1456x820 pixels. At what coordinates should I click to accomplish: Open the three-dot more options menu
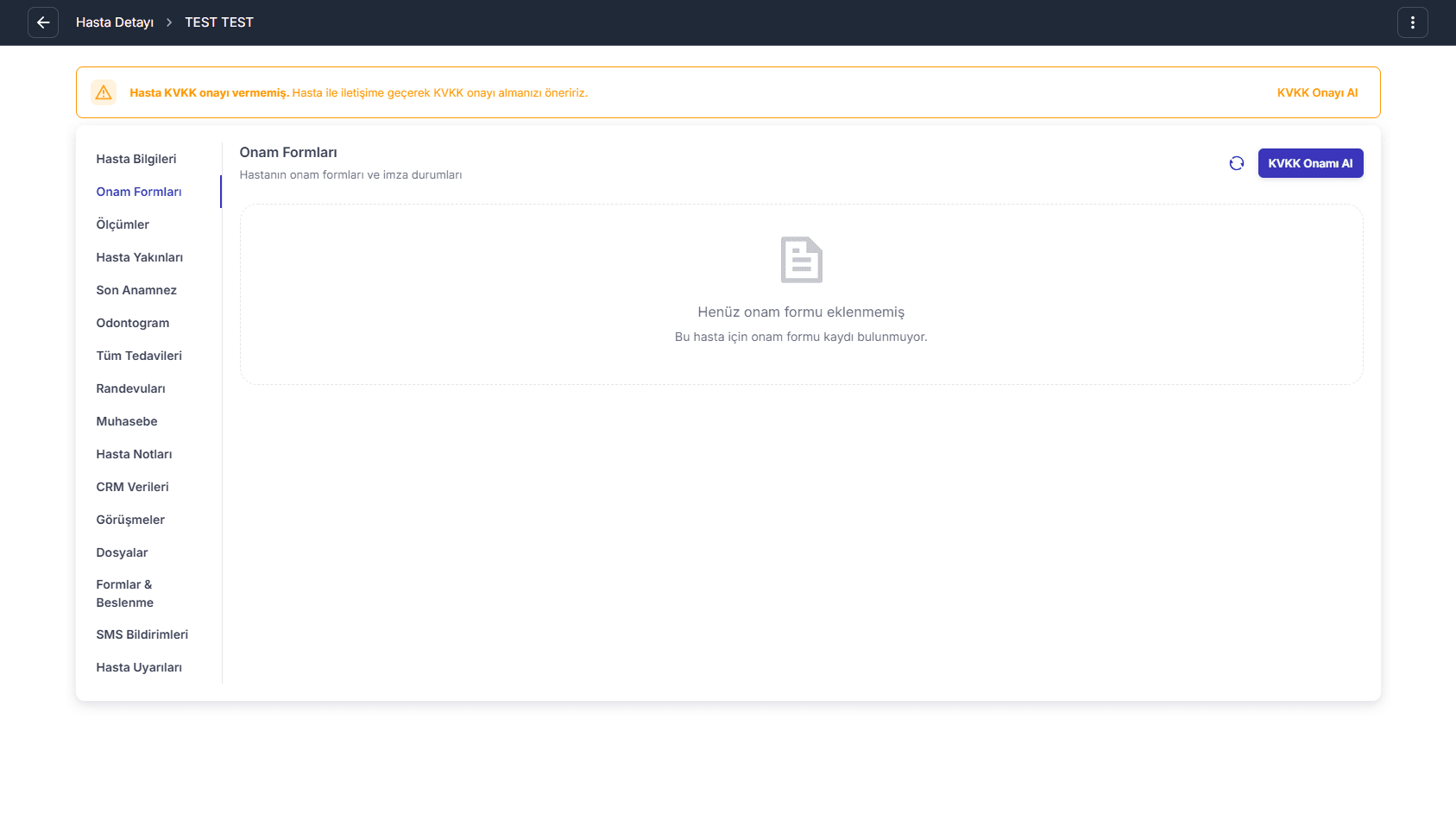click(x=1412, y=22)
